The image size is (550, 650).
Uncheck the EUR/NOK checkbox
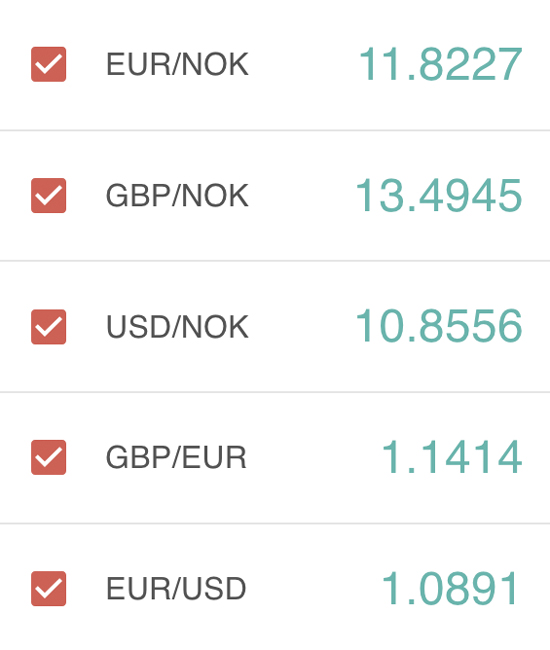pos(48,64)
